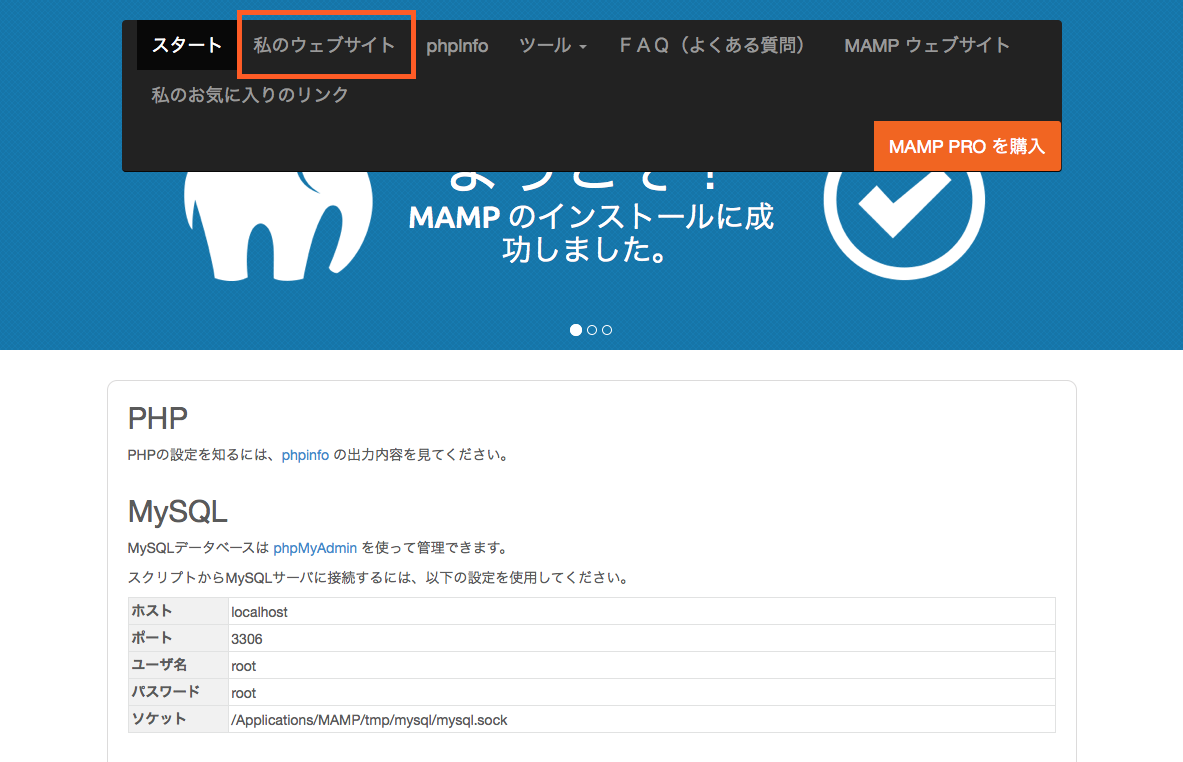Image resolution: width=1183 pixels, height=762 pixels.
Task: Select the first carousel indicator dot
Action: tap(576, 330)
